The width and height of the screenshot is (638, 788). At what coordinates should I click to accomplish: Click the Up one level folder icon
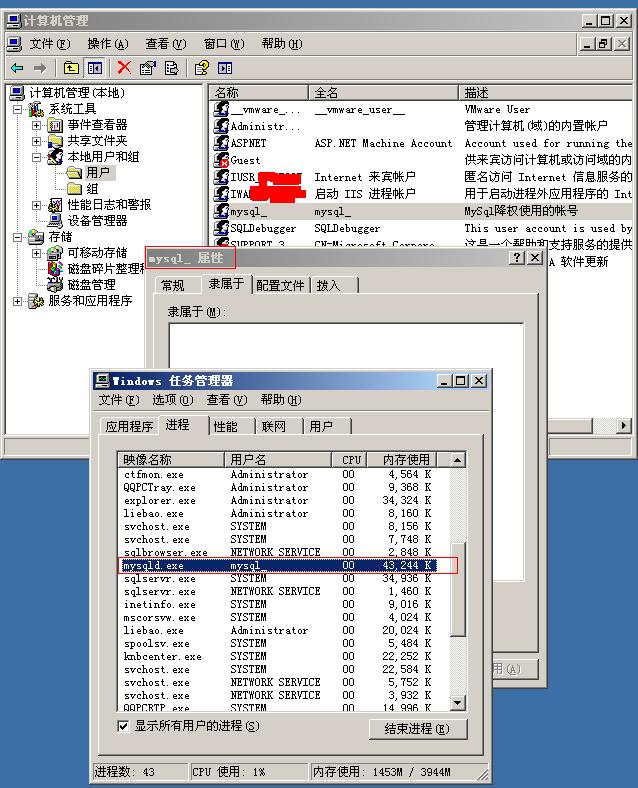(71, 68)
